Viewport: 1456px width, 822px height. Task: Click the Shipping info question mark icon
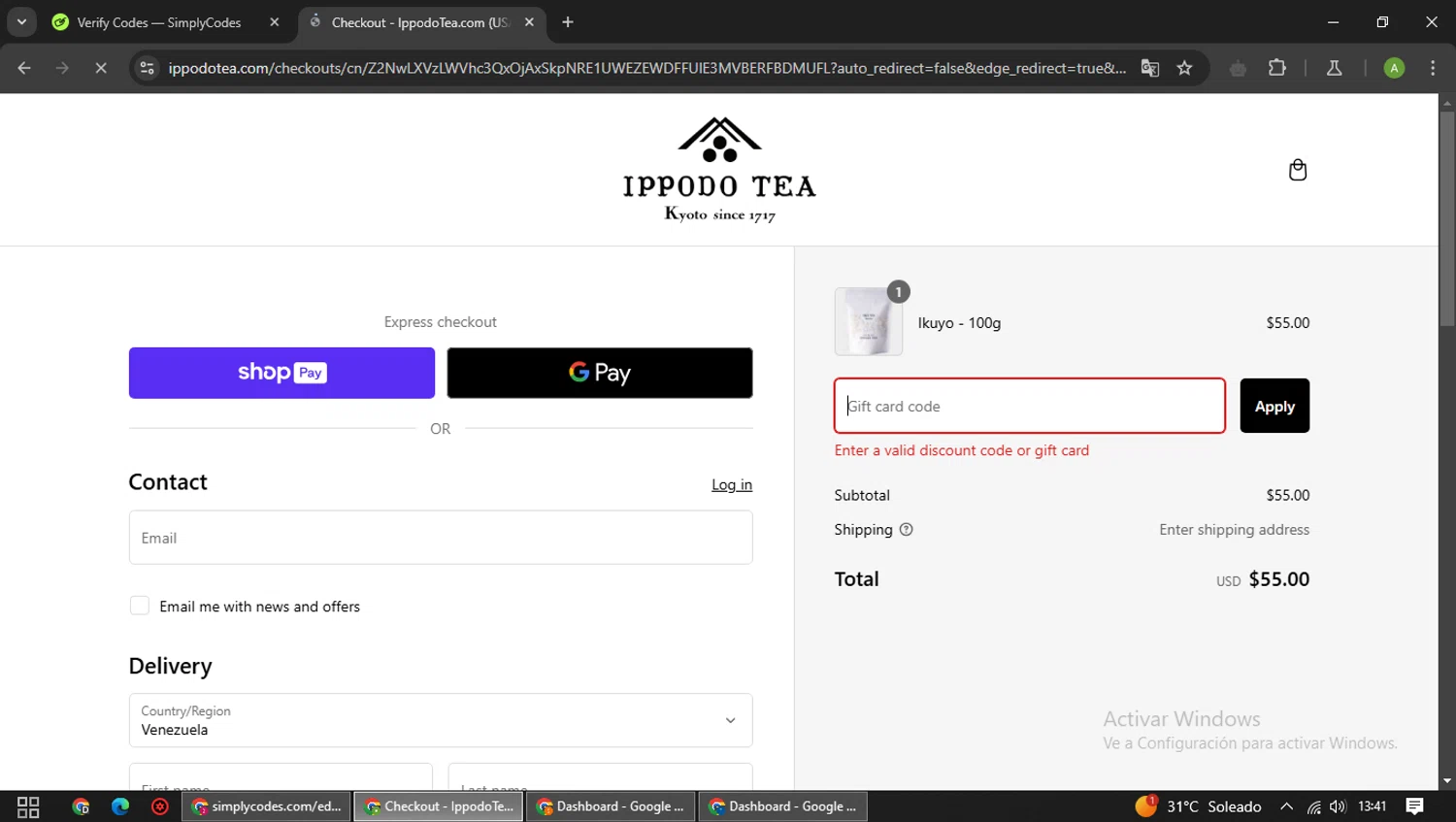(906, 530)
